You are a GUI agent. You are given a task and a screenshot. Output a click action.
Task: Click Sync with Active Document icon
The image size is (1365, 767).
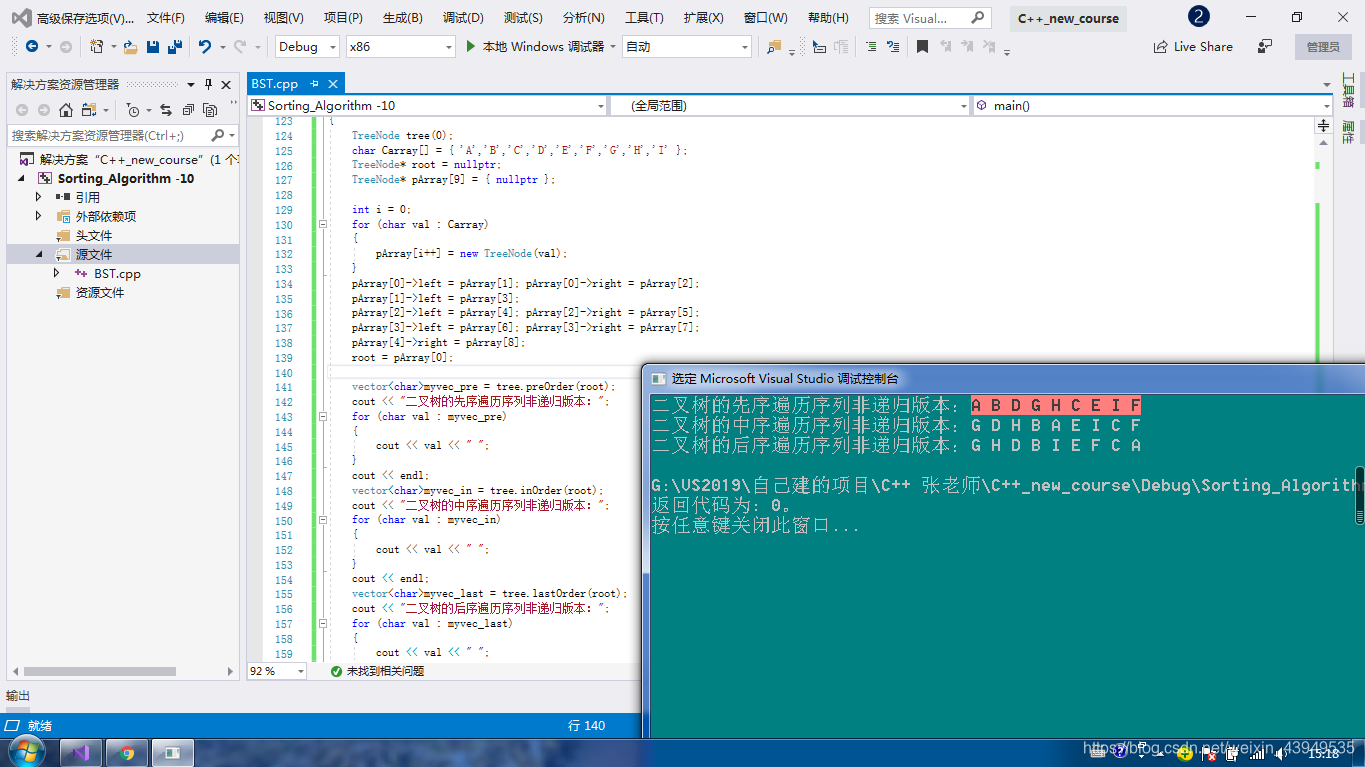(165, 110)
